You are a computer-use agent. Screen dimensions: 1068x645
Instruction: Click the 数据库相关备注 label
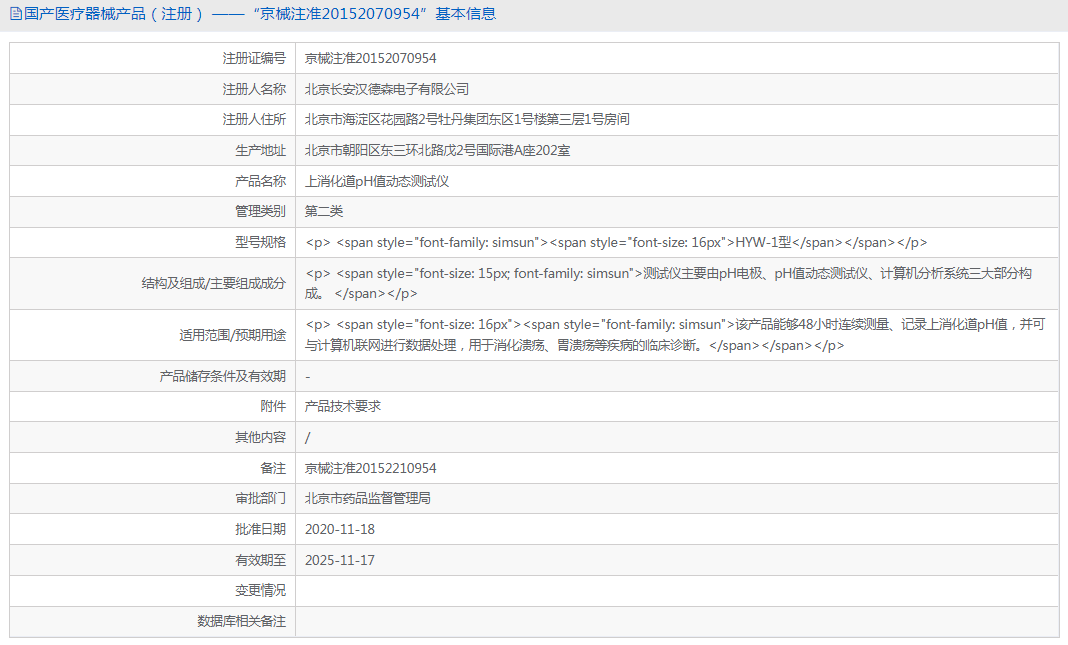pyautogui.click(x=242, y=621)
